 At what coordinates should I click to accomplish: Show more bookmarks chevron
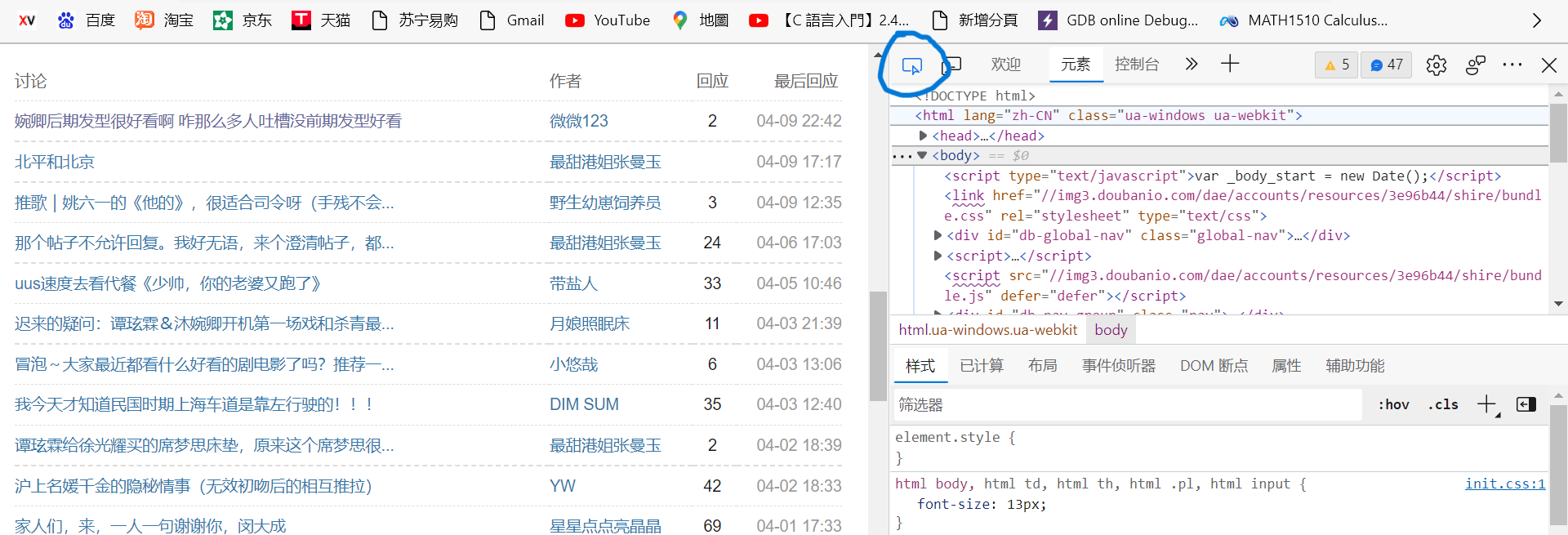coord(1536,20)
